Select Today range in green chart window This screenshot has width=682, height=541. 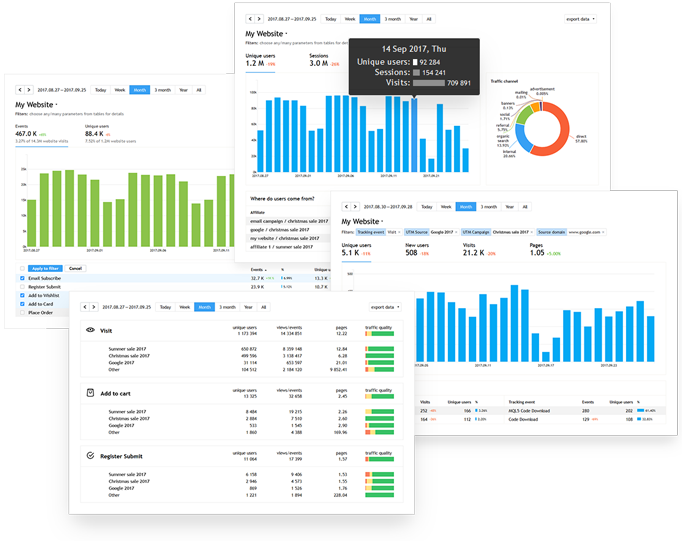(x=100, y=90)
